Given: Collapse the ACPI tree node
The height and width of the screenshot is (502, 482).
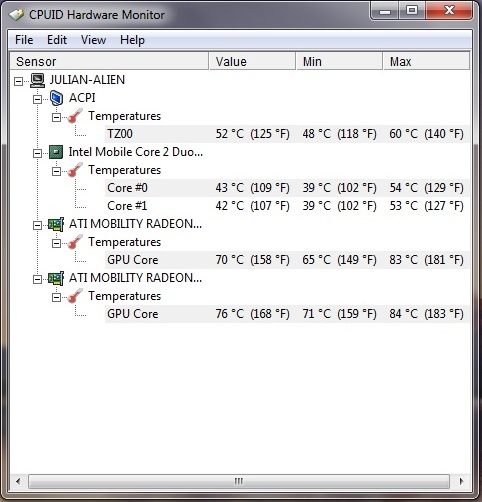Looking at the screenshot, I should click(37, 99).
